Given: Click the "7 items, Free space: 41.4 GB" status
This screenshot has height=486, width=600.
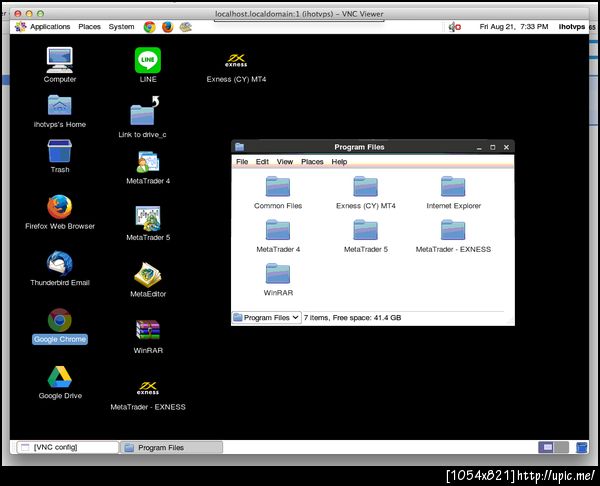Looking at the screenshot, I should click(x=352, y=318).
